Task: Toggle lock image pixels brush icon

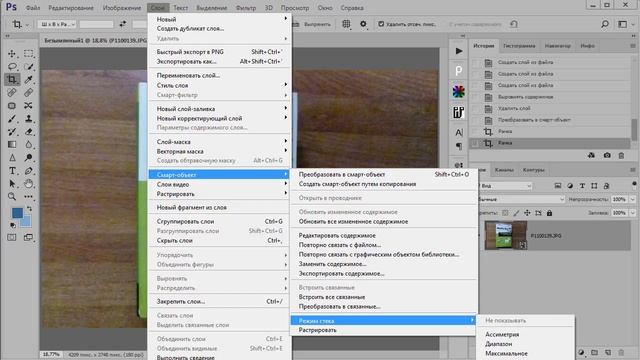Action: [516, 213]
